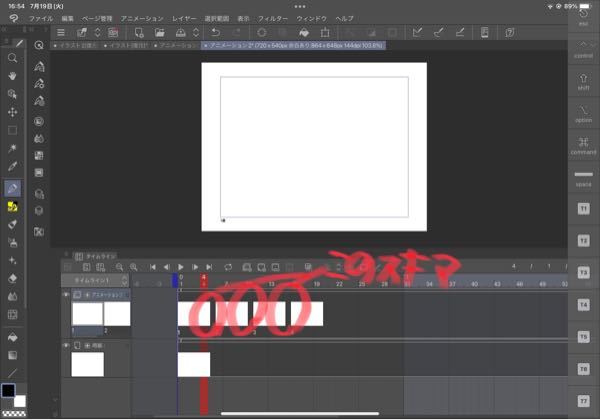Expand the アニメーション folder track
Image resolution: width=600 pixels, height=420 pixels.
pyautogui.click(x=87, y=295)
